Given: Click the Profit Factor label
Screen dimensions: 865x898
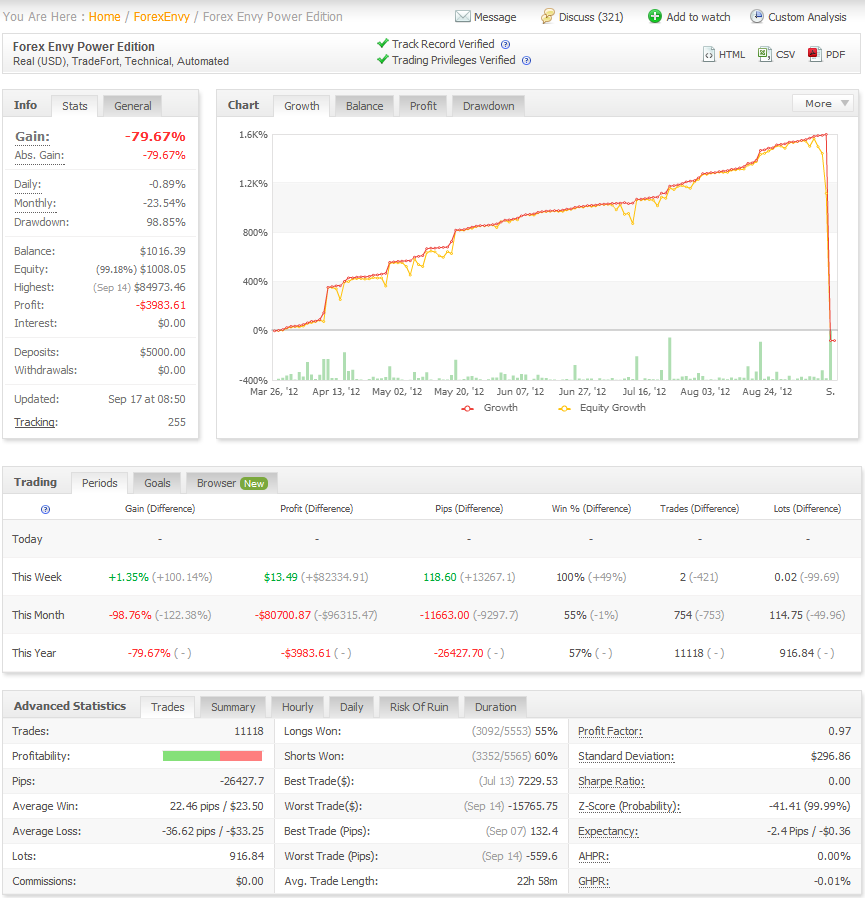Looking at the screenshot, I should coord(610,731).
